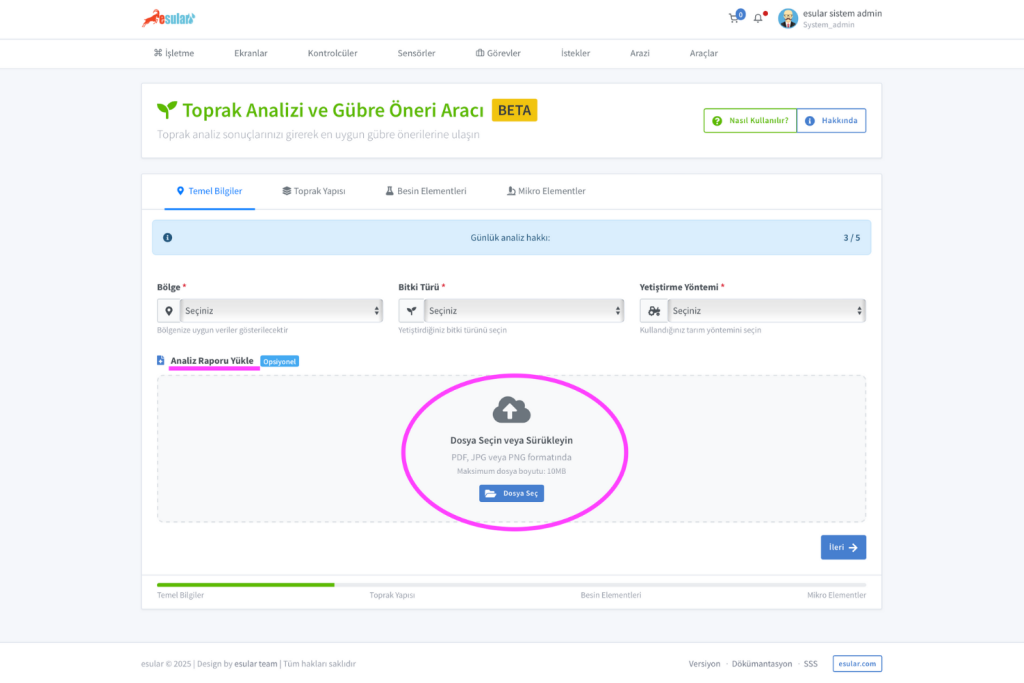
Task: Expand the Bölge dropdown
Action: [x=281, y=311]
